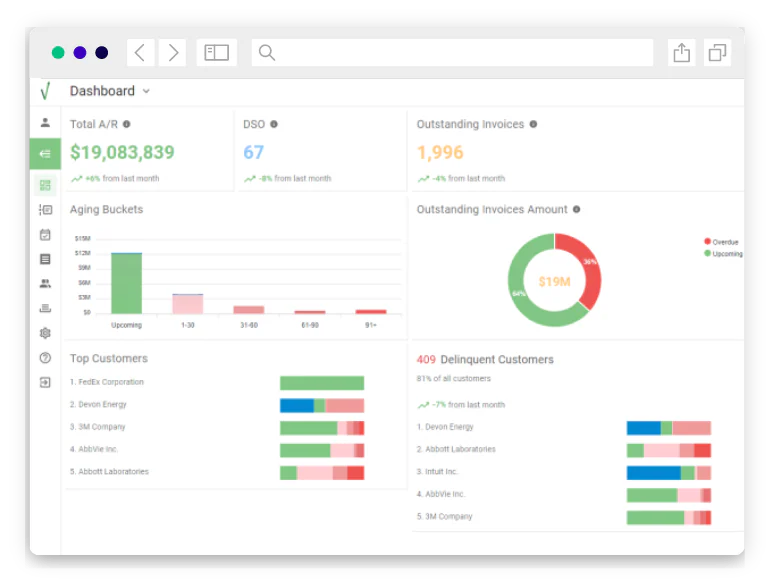775x588 pixels.
Task: Click FedEx Corporation's green aging bar
Action: (x=322, y=383)
